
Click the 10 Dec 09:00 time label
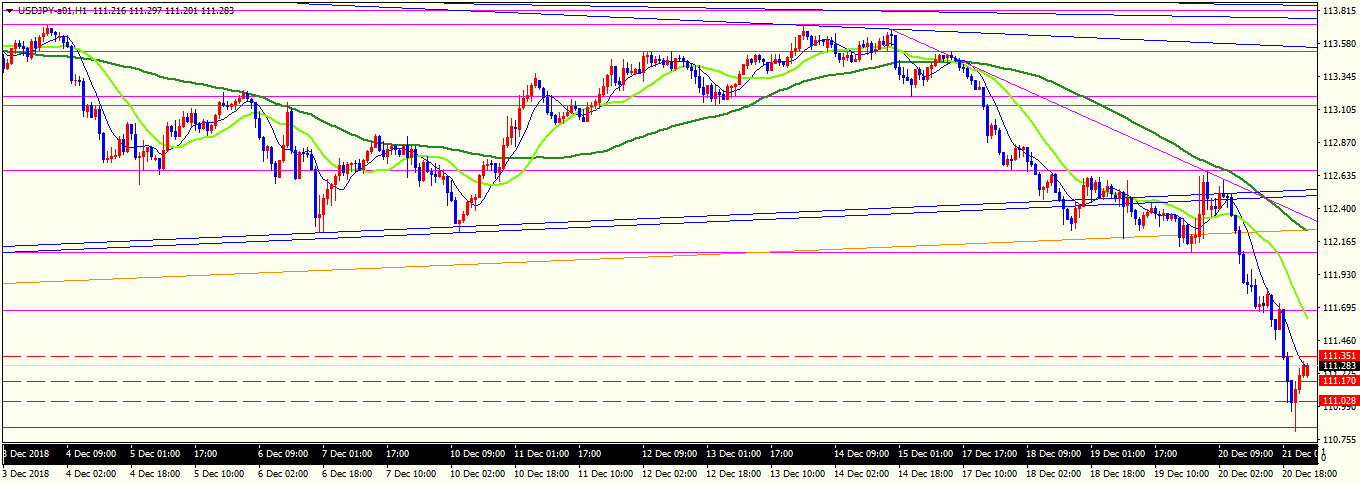pyautogui.click(x=477, y=453)
